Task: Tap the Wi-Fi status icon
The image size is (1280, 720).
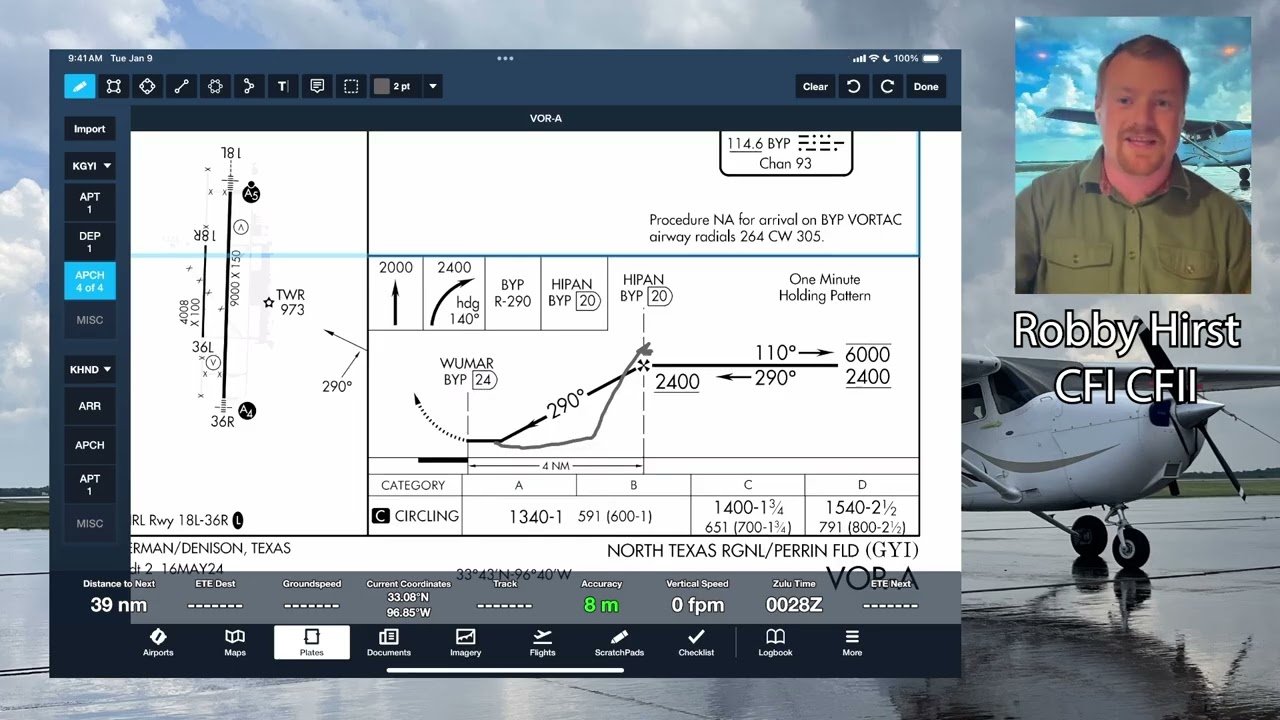Action: [873, 58]
